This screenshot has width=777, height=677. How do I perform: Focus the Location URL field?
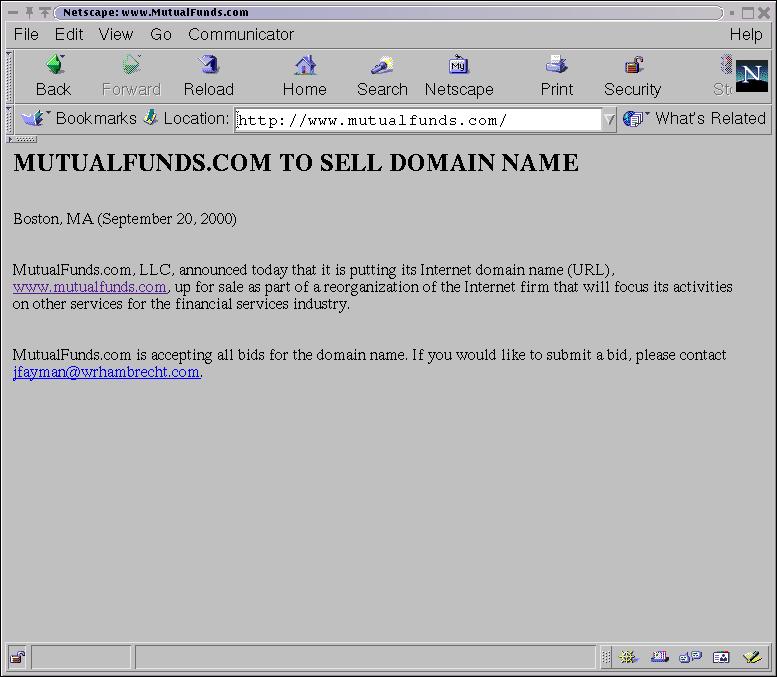point(418,120)
